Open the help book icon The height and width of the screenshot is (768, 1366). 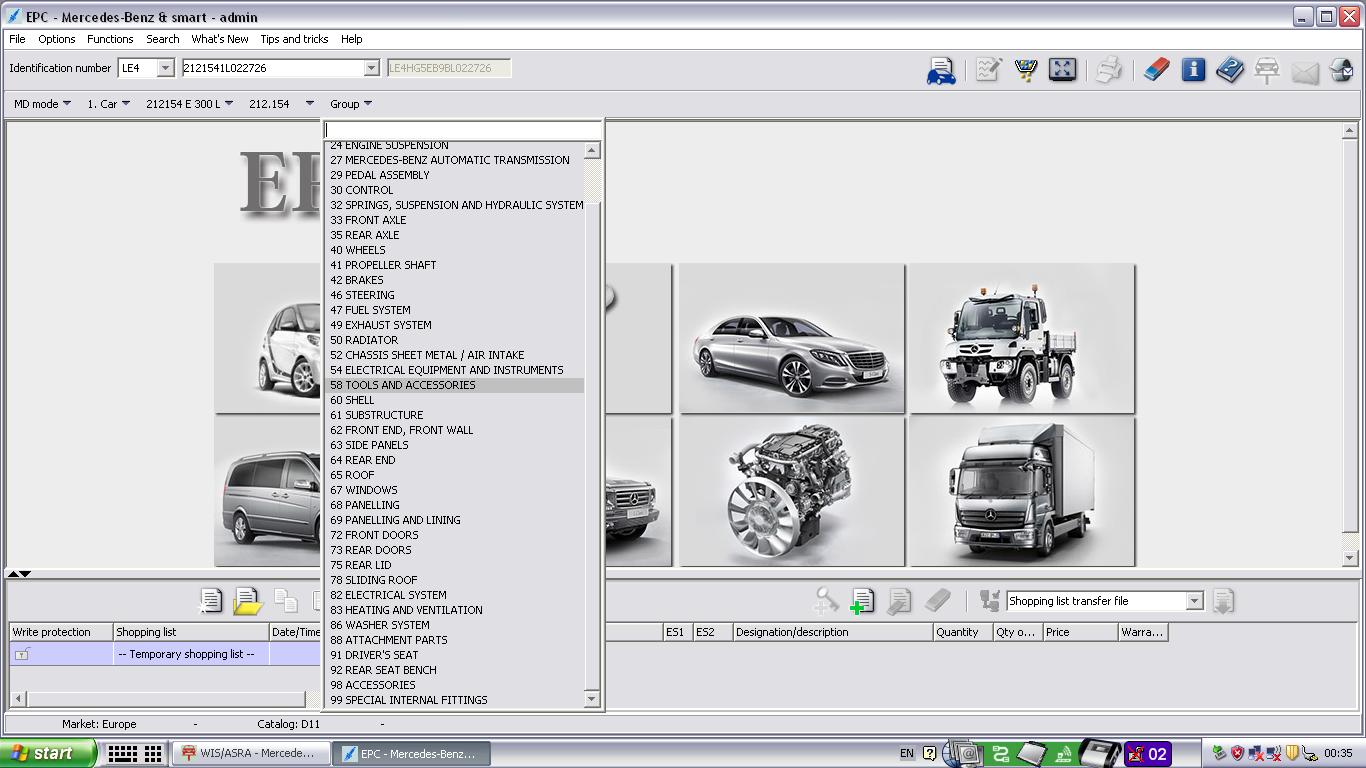pos(1230,70)
